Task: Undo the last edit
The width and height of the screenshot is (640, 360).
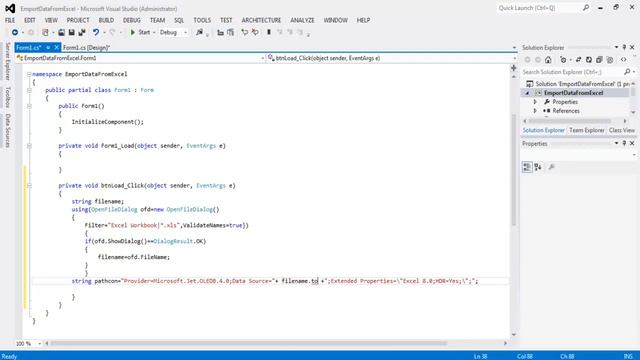Action: (x=96, y=32)
